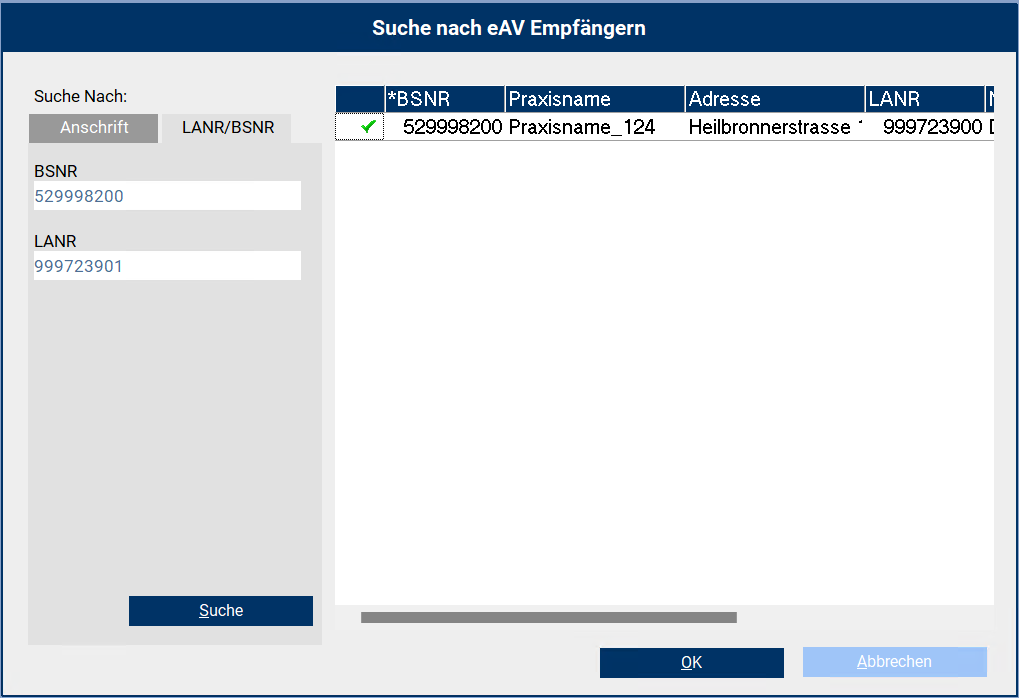Screen dimensions: 1019x698
Task: Click the Suche Nach label text
Action: (71, 96)
